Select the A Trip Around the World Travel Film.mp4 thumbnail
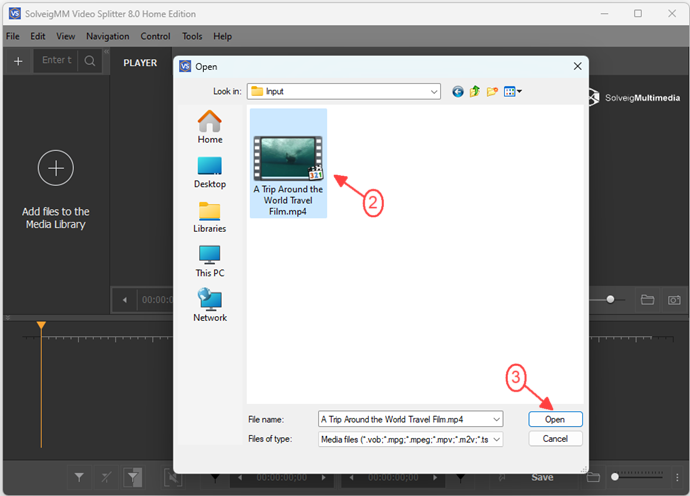Image resolution: width=690 pixels, height=496 pixels. click(x=288, y=163)
